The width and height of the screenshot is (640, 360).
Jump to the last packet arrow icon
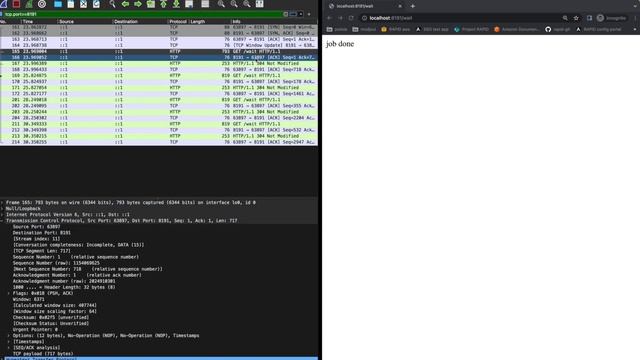[x=176, y=4]
